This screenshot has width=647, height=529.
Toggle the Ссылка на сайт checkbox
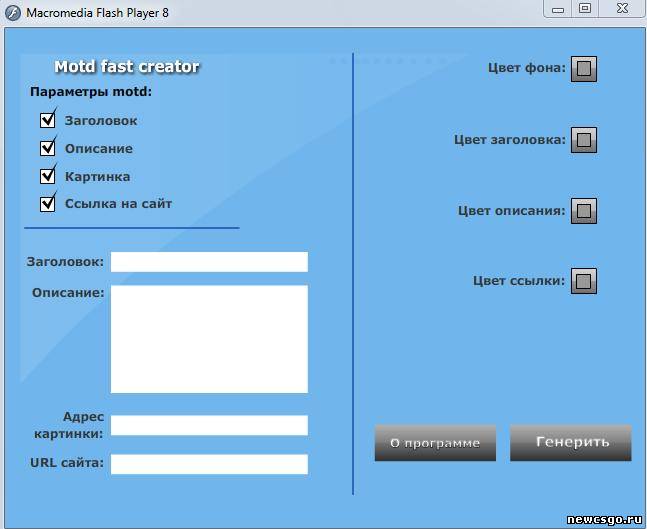click(47, 204)
